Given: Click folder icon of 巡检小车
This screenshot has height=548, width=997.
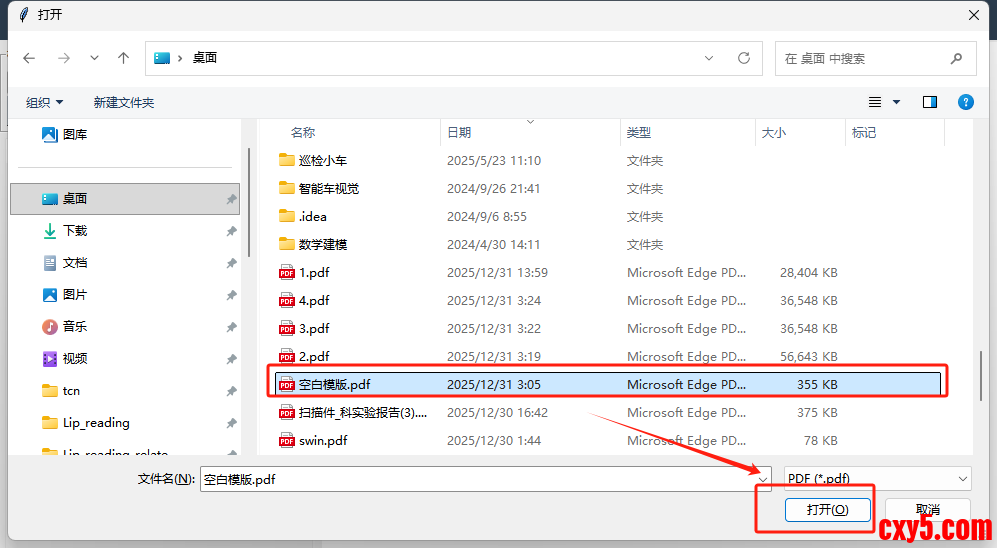Looking at the screenshot, I should point(287,160).
